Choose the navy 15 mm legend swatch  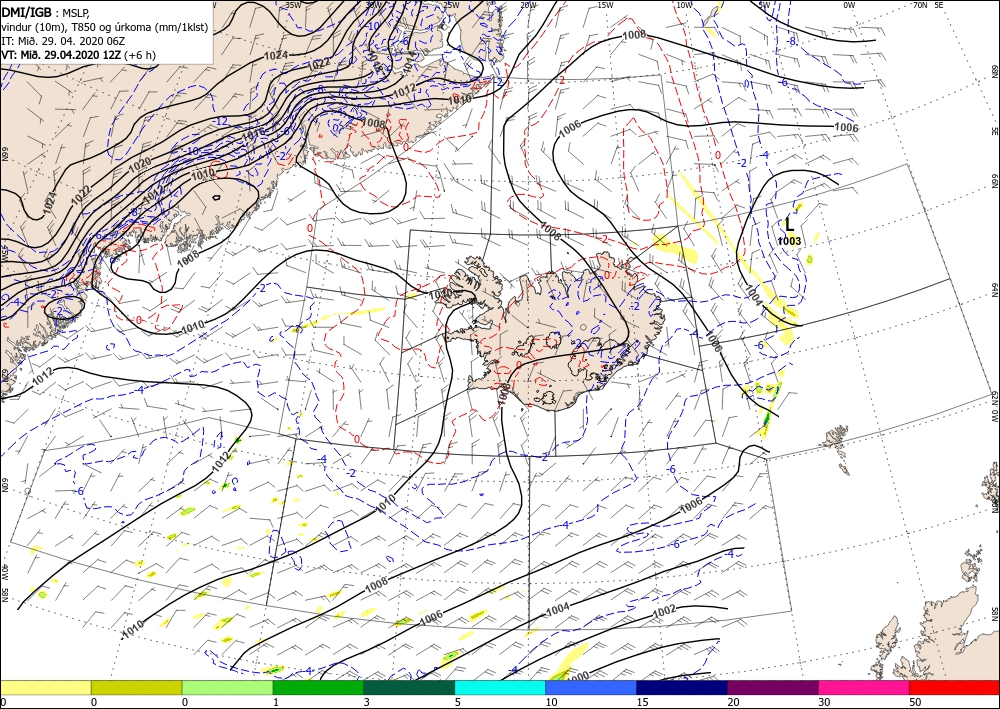pyautogui.click(x=682, y=687)
